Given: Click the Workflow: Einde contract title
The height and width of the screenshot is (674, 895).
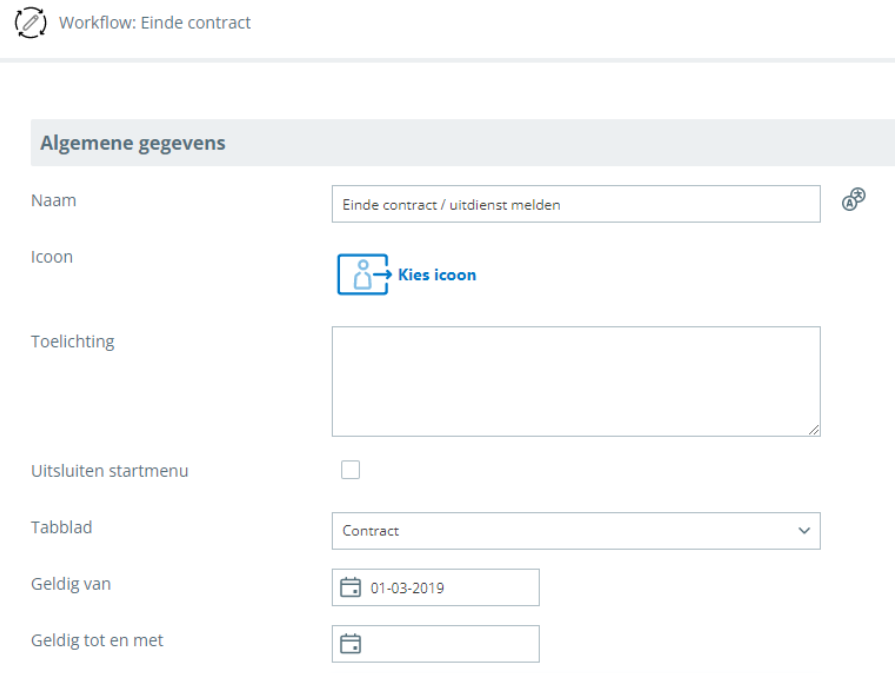Looking at the screenshot, I should tap(155, 22).
